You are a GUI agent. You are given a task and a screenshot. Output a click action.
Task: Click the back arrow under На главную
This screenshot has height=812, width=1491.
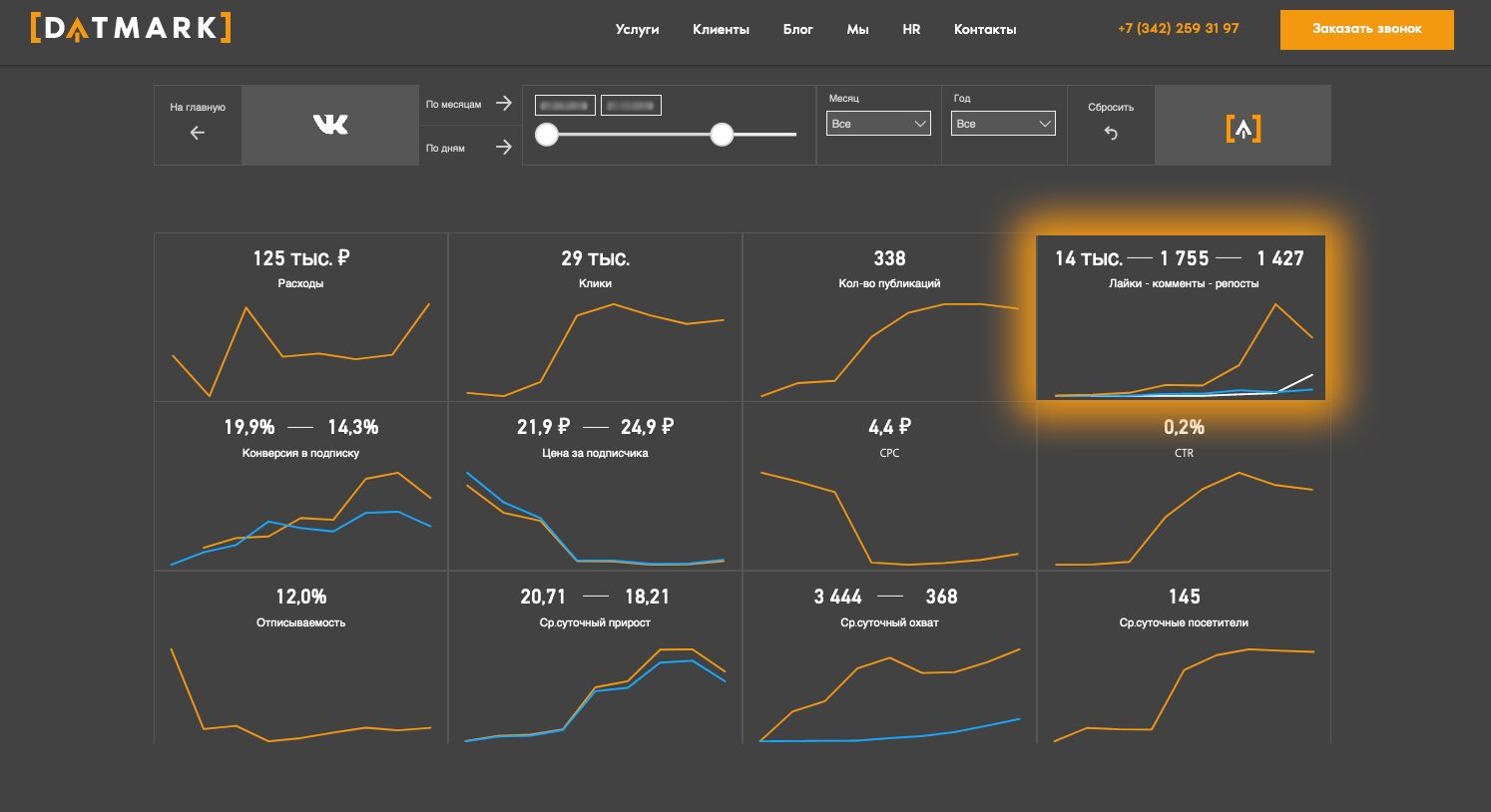click(x=198, y=133)
